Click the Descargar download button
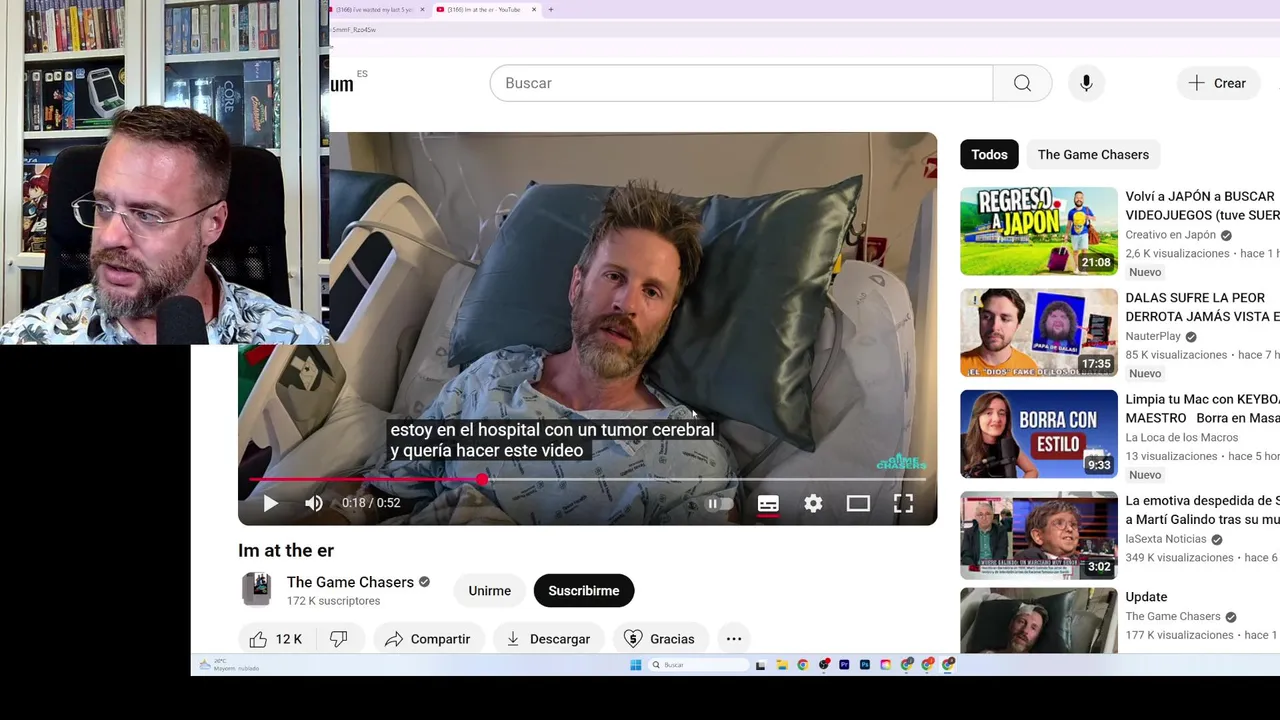Image resolution: width=1280 pixels, height=720 pixels. (x=548, y=639)
